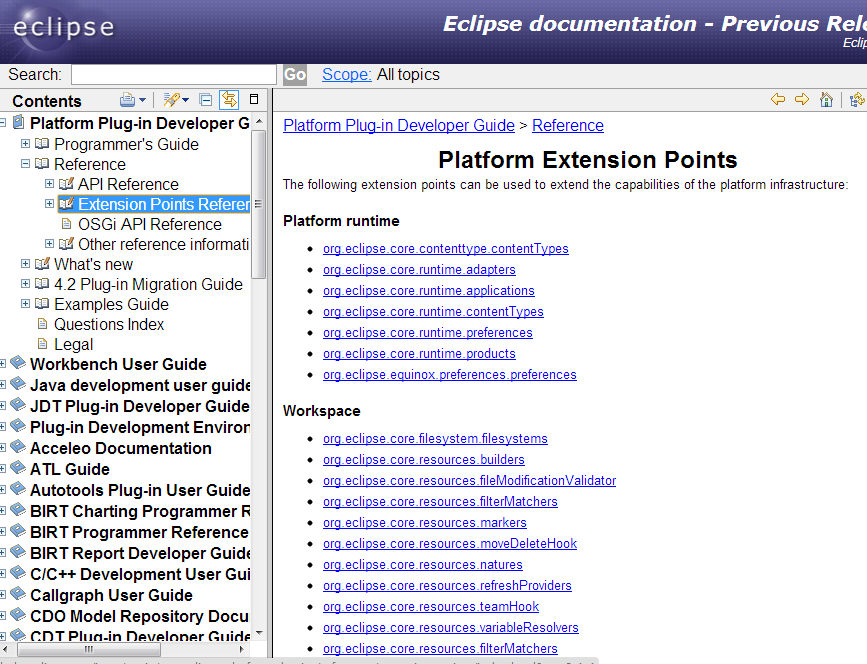Click the Examples Guide book icon
Screen dimensions: 867x664
point(41,304)
